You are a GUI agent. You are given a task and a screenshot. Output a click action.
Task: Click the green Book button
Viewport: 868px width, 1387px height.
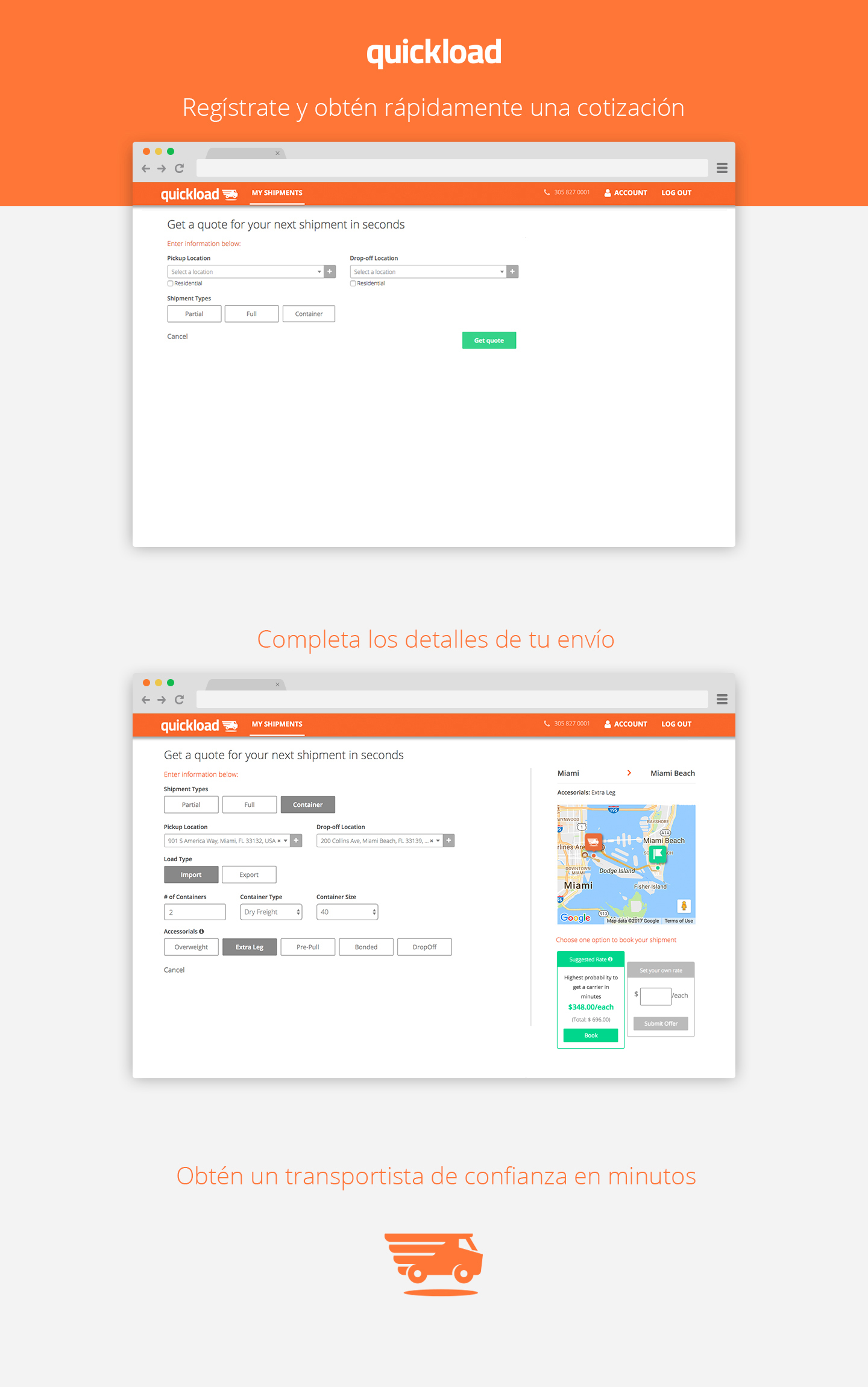point(591,1035)
